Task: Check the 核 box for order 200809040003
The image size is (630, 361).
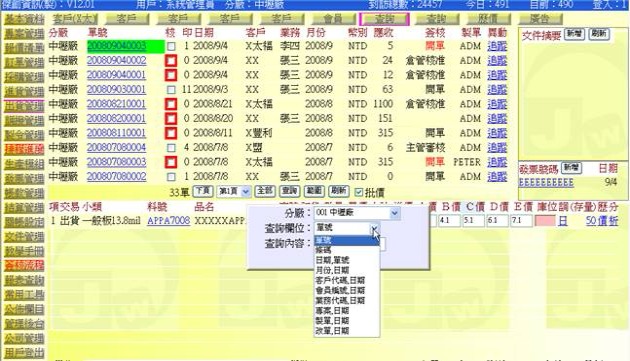Action: 171,46
